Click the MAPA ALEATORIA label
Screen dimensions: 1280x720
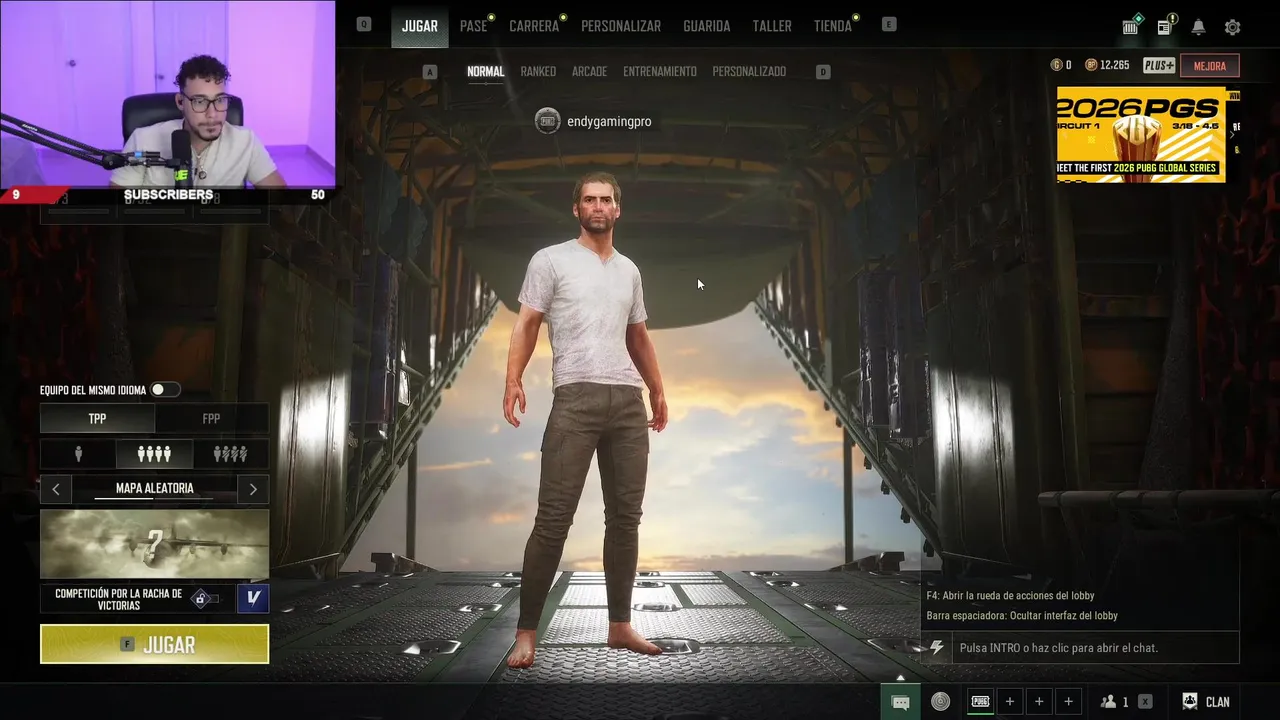point(154,489)
